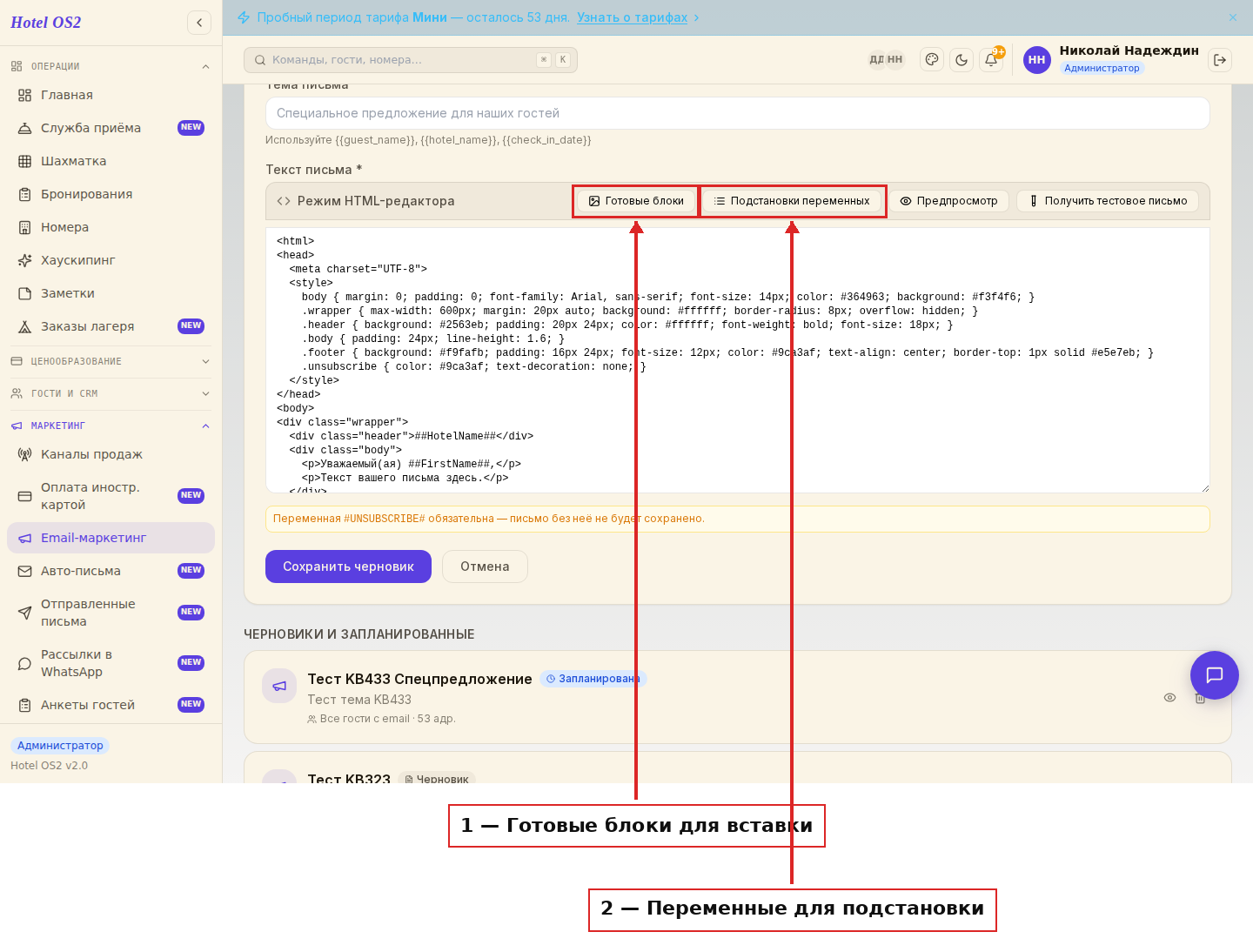Image resolution: width=1253 pixels, height=952 pixels.
Task: Click Получить тестовое письмо button
Action: click(x=1108, y=201)
